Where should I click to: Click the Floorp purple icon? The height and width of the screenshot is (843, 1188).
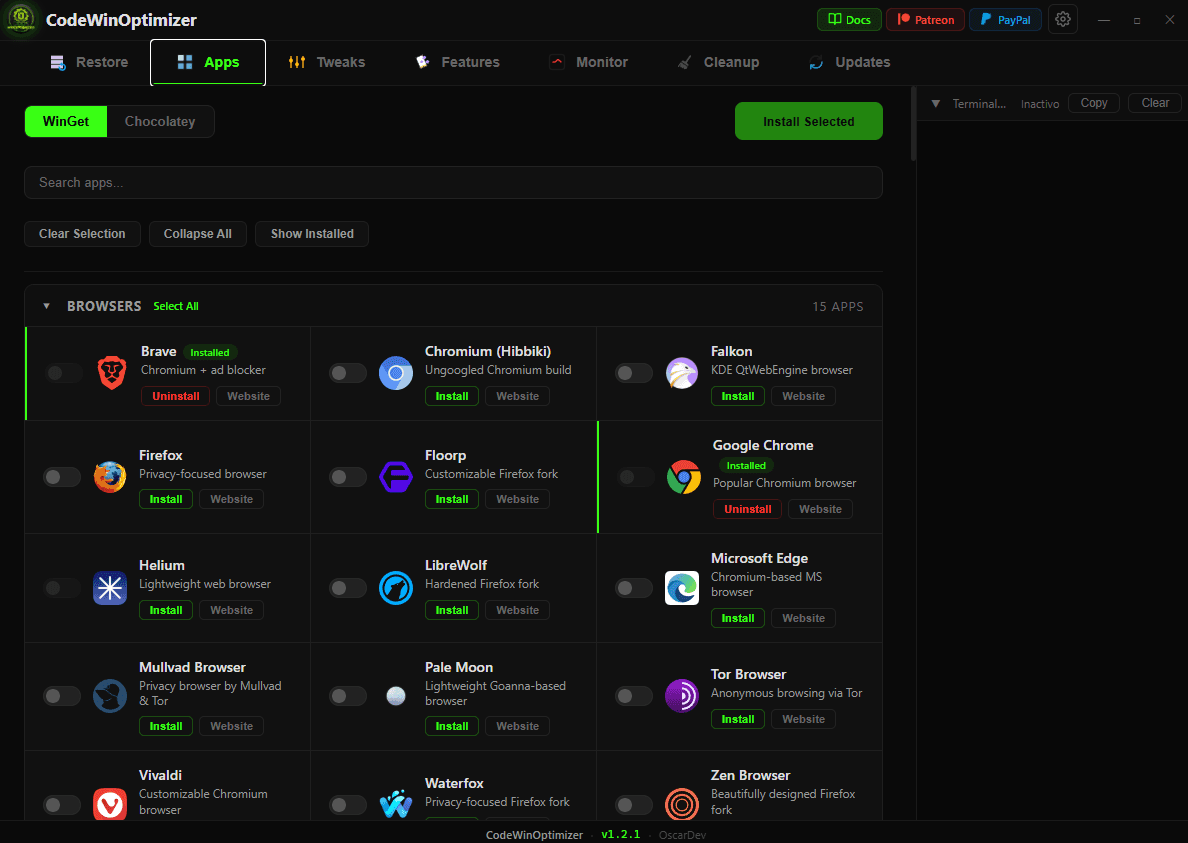pos(395,477)
